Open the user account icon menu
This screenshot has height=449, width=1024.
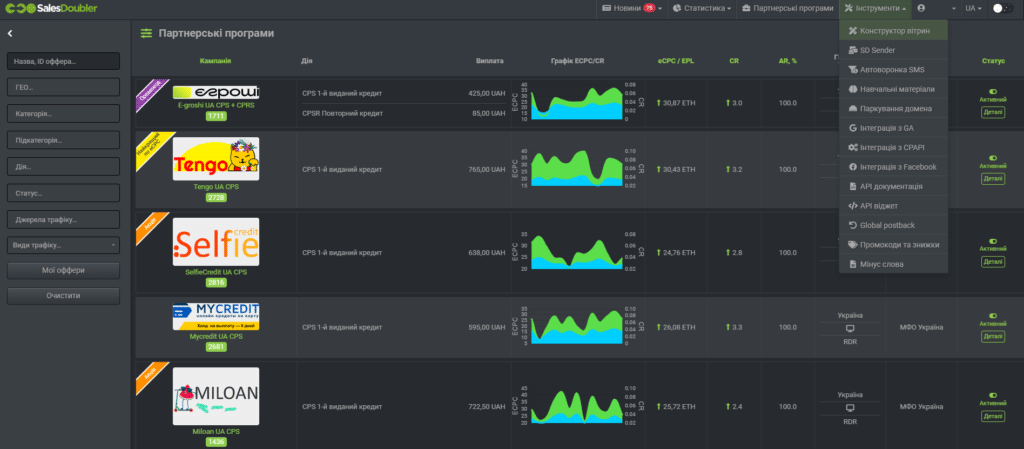pyautogui.click(x=921, y=8)
